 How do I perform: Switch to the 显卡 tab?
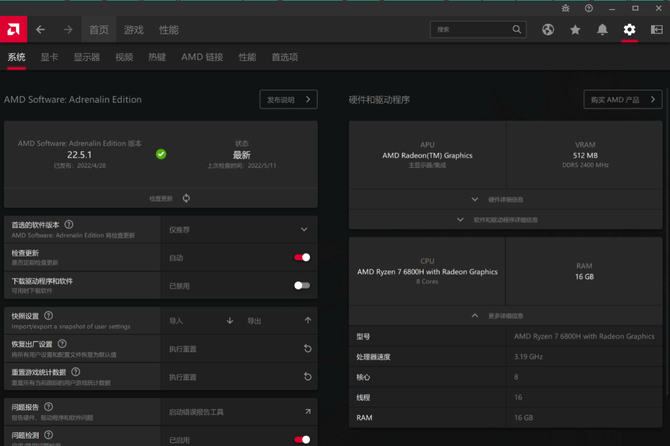tap(49, 58)
